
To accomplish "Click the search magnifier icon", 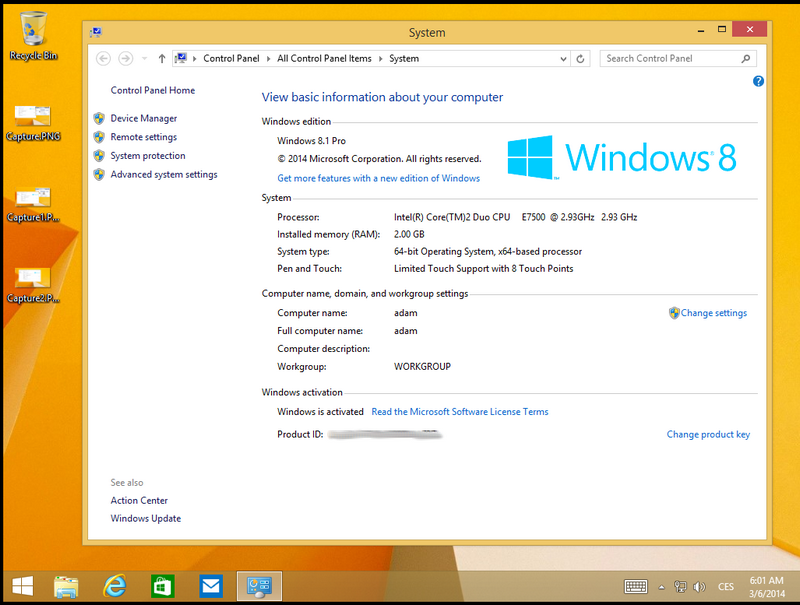I will [745, 59].
